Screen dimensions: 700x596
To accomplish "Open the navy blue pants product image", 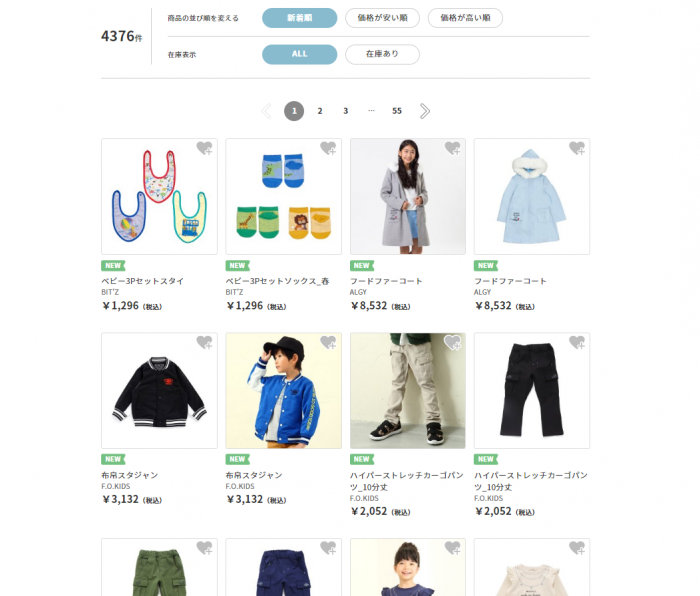I will click(x=283, y=567).
